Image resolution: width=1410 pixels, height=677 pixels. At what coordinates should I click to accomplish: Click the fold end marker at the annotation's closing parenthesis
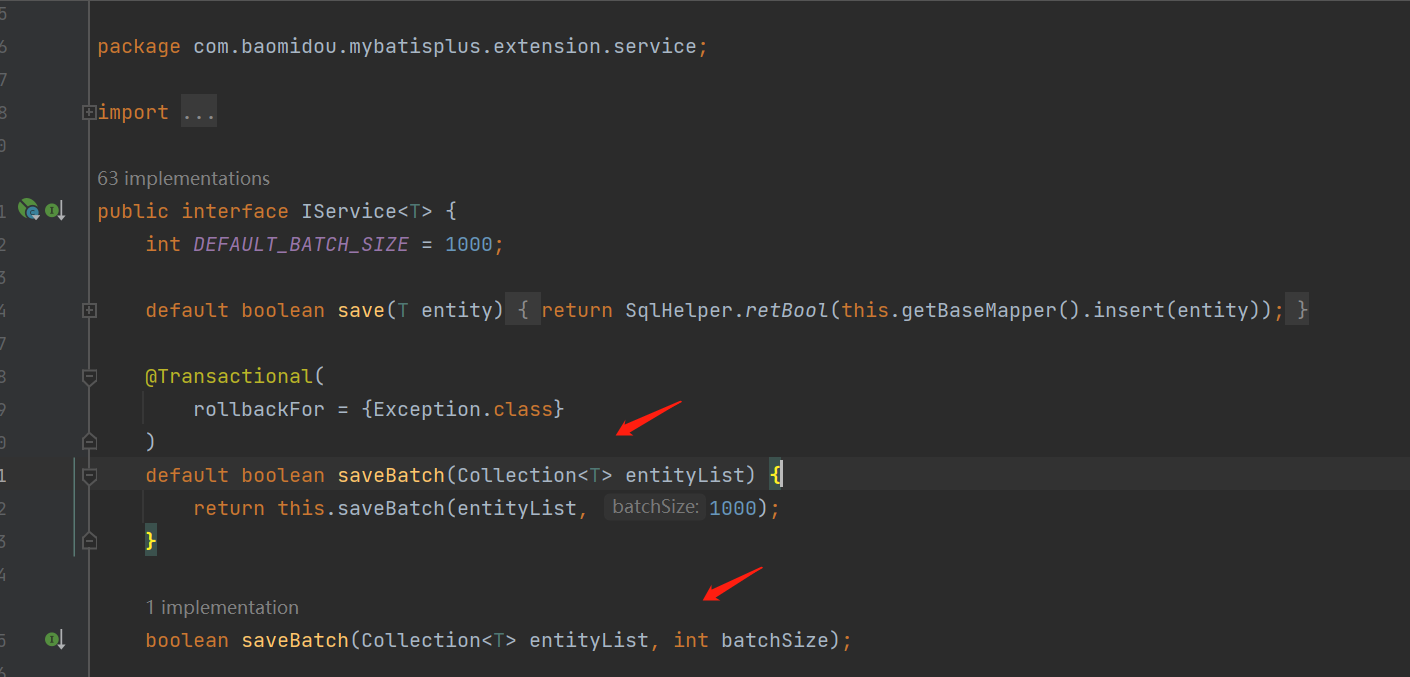(89, 441)
